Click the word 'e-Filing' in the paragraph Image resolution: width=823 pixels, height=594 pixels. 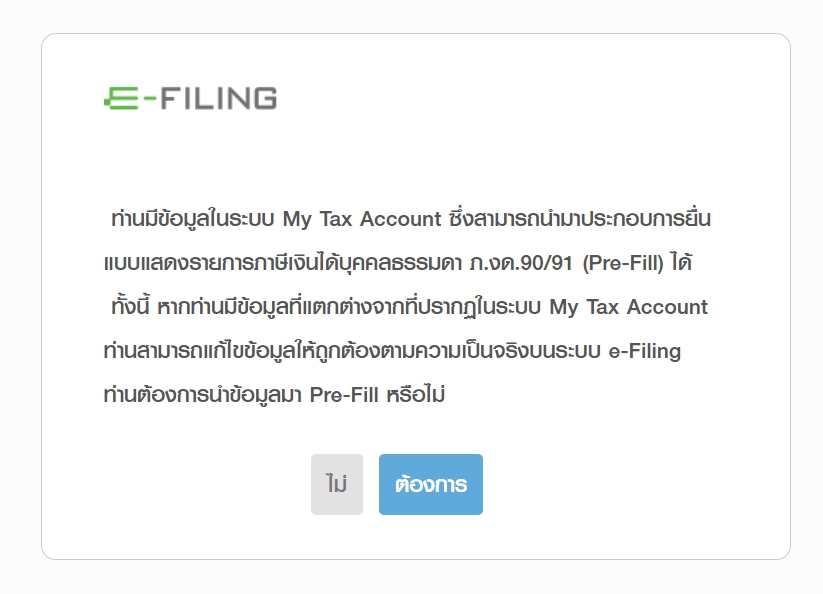tap(645, 351)
